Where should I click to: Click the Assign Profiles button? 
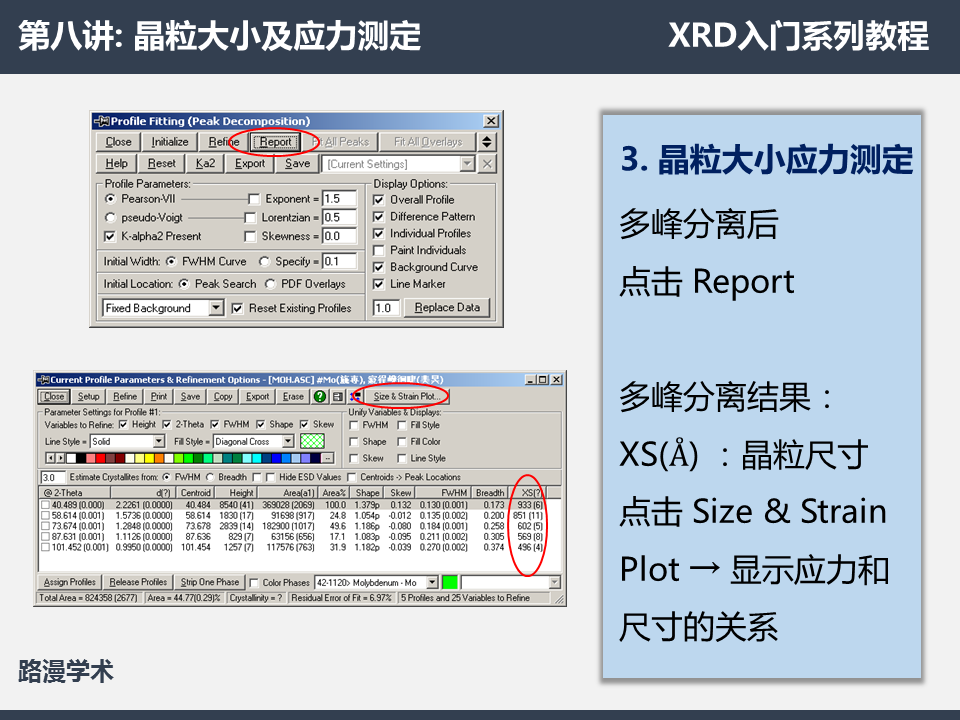pyautogui.click(x=70, y=582)
